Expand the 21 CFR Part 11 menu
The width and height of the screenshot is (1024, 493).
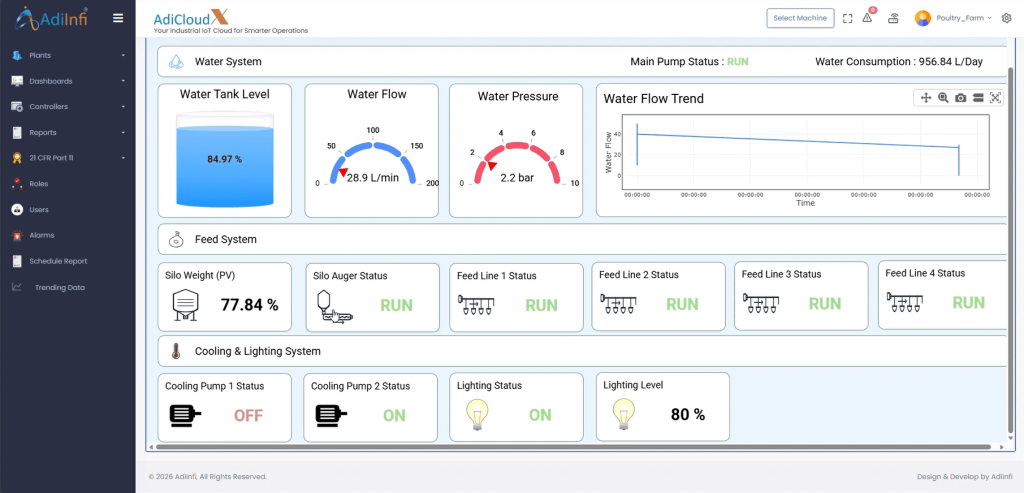point(68,158)
